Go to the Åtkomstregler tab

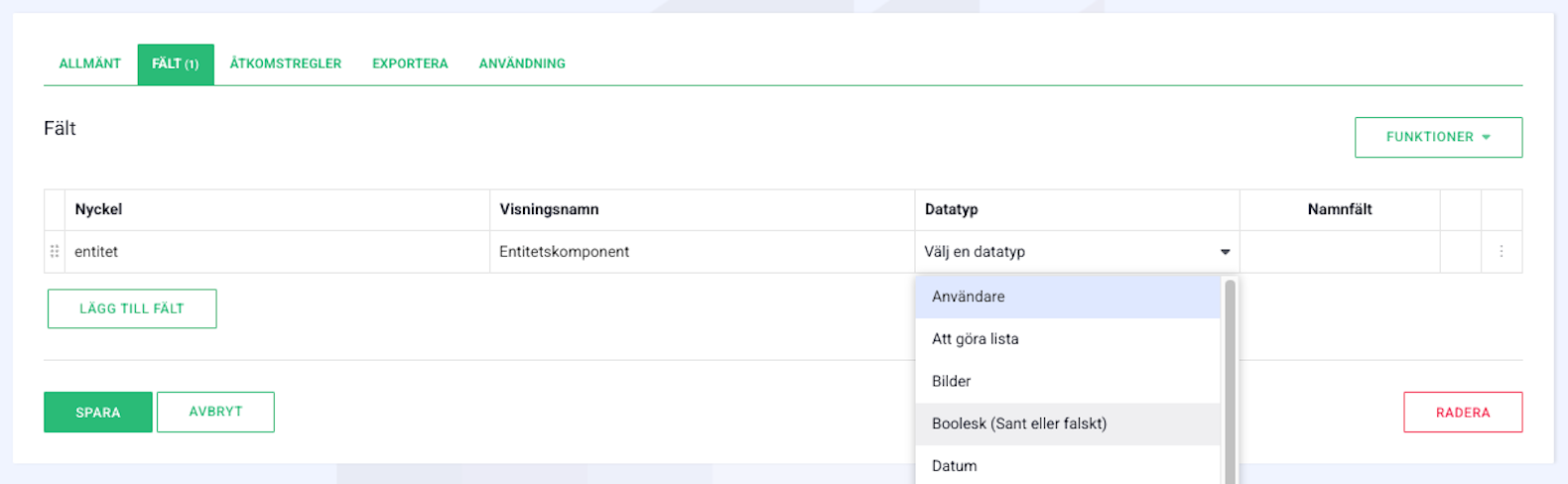point(286,63)
